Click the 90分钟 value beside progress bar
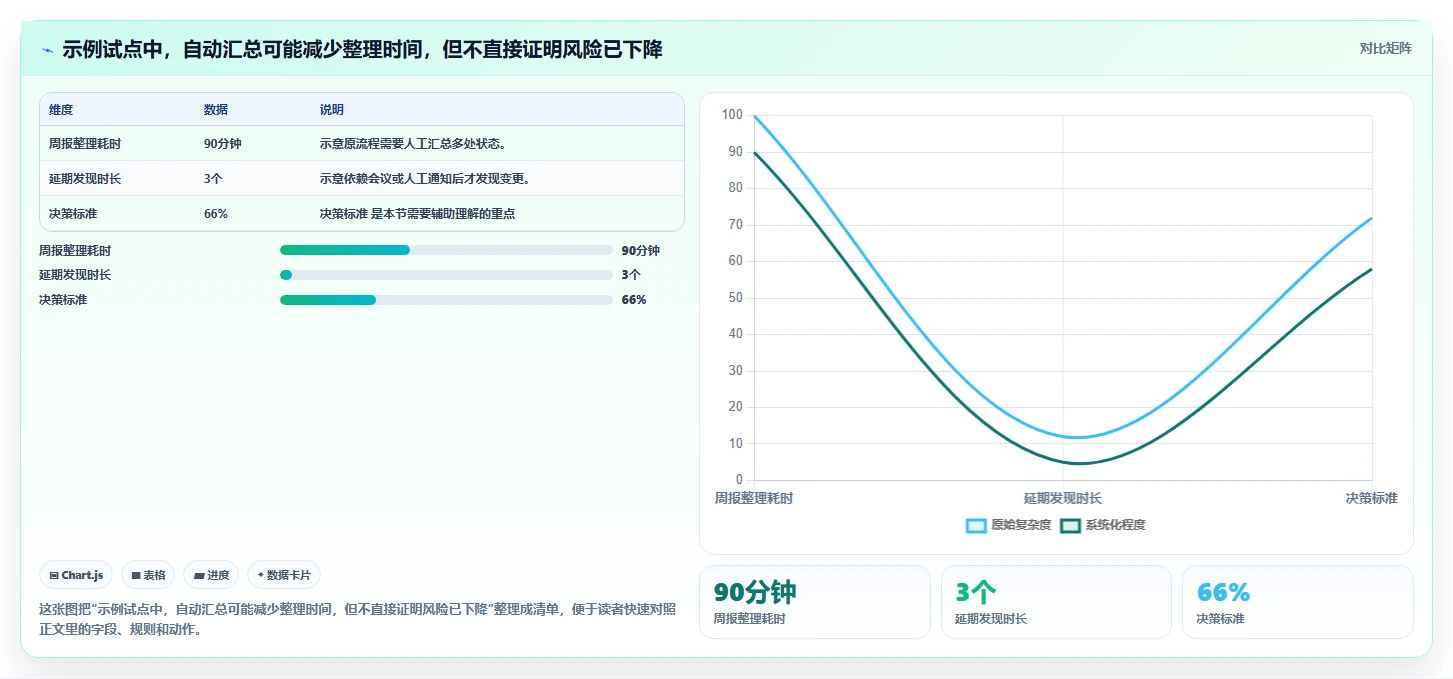This screenshot has width=1453, height=679. click(640, 251)
